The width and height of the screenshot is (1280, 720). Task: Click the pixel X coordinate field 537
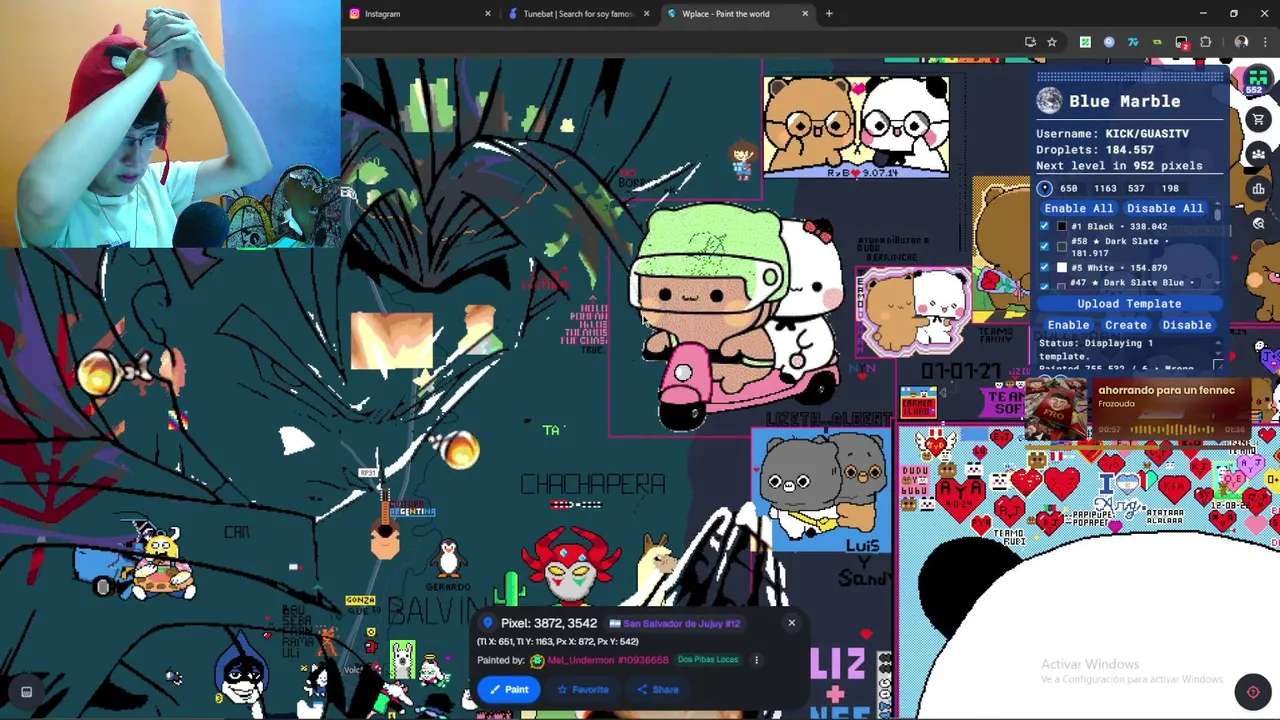[1137, 188]
